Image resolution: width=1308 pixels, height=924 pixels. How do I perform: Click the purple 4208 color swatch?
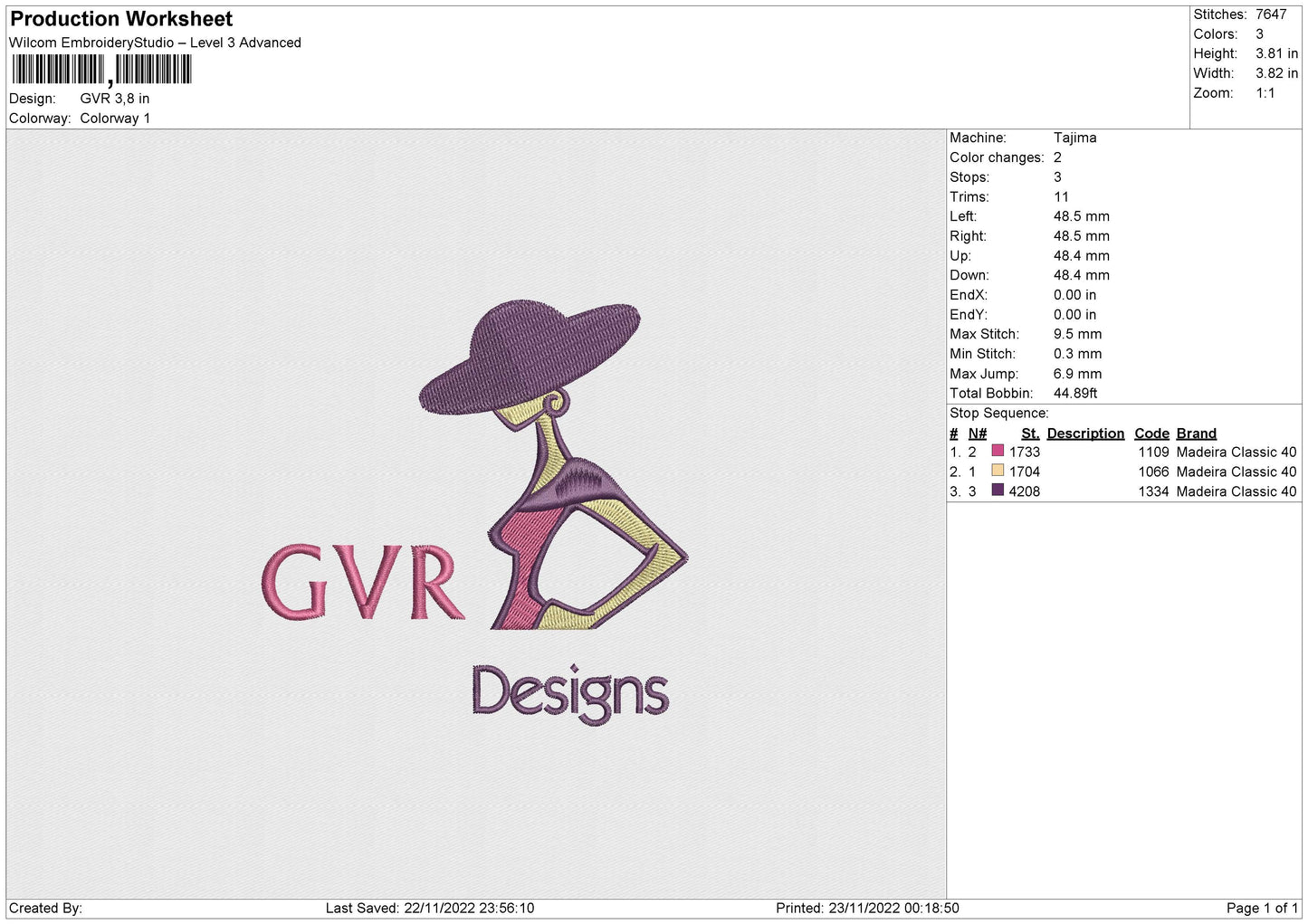pyautogui.click(x=998, y=491)
